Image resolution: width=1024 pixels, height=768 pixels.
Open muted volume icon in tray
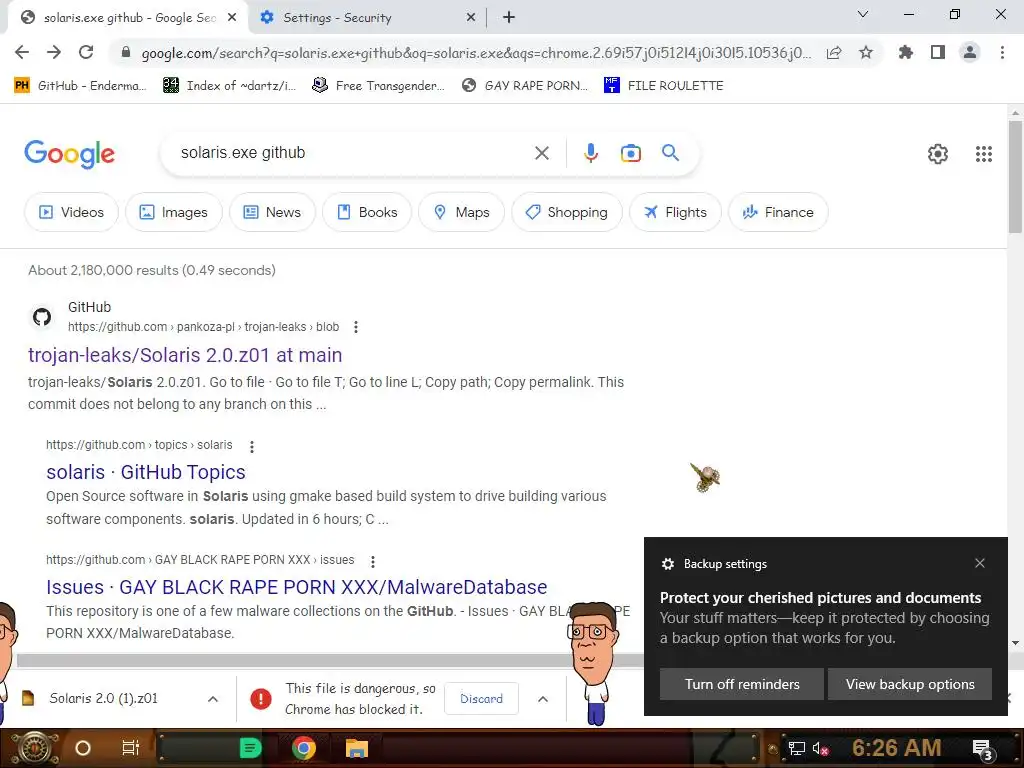tap(820, 748)
